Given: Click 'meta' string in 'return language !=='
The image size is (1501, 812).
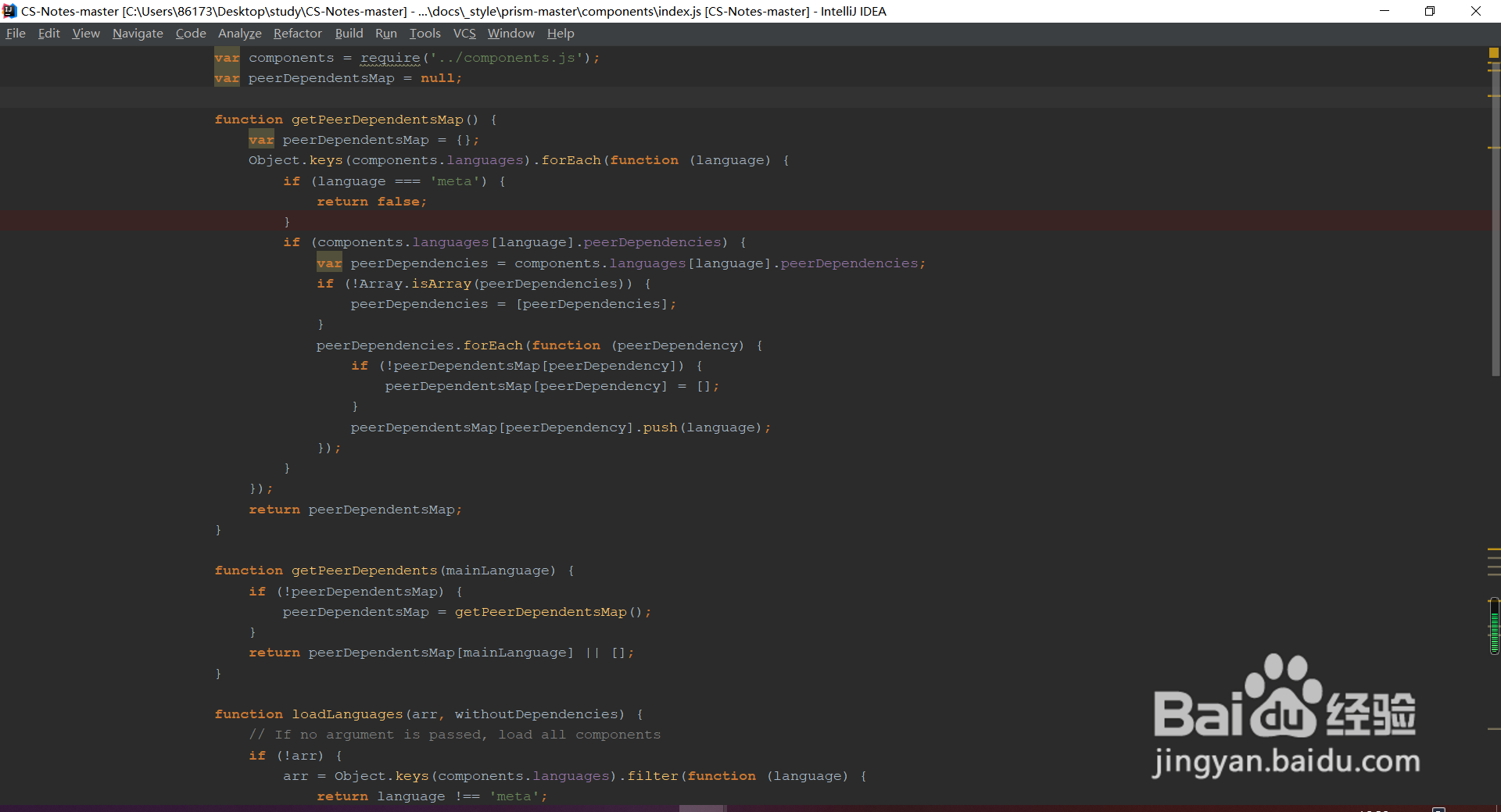Looking at the screenshot, I should (x=514, y=796).
